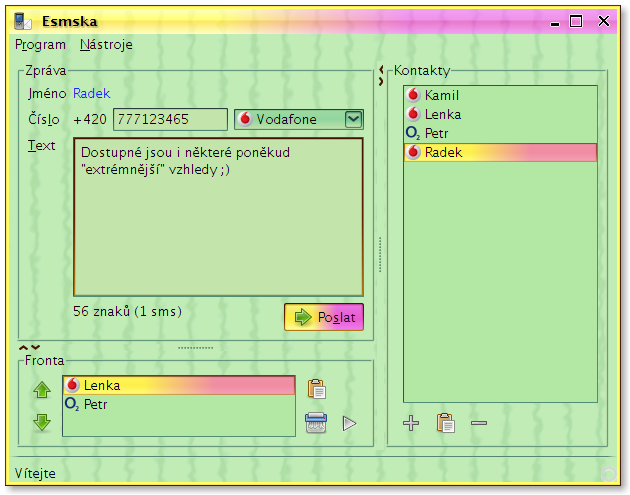
Task: Select Lenka in the Fronta queue
Action: [x=179, y=385]
